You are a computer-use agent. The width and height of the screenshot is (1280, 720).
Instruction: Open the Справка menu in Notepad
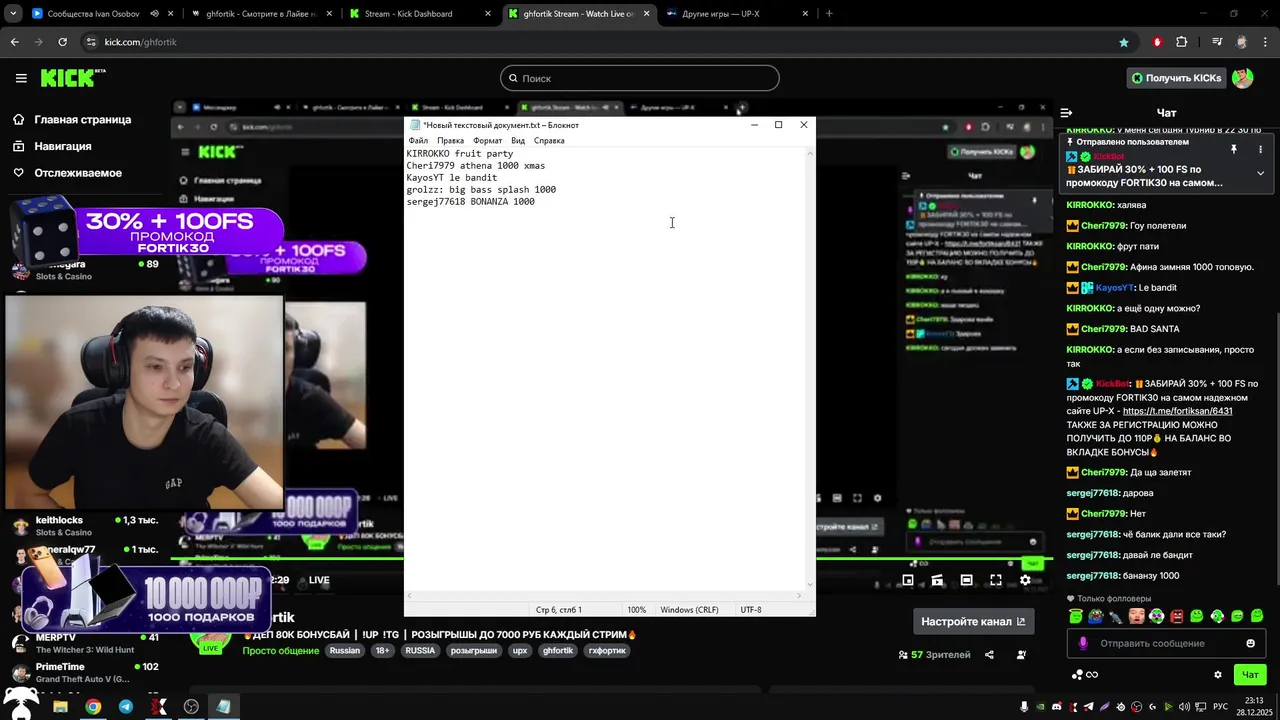point(549,141)
